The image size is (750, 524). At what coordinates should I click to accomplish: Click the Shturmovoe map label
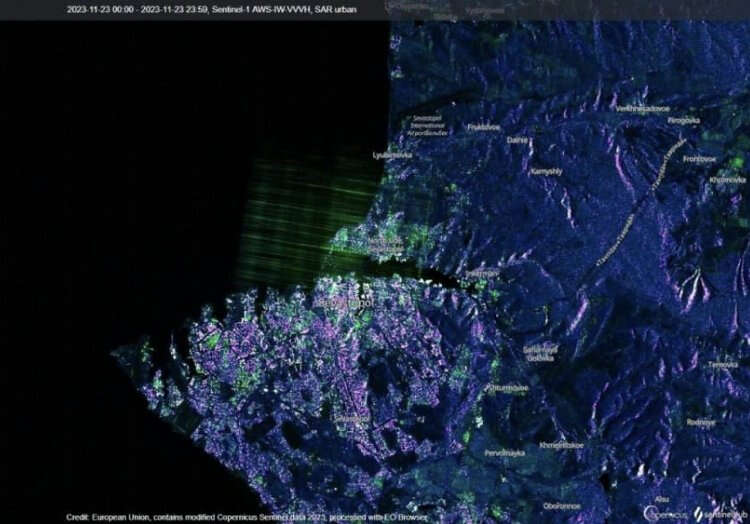point(507,386)
